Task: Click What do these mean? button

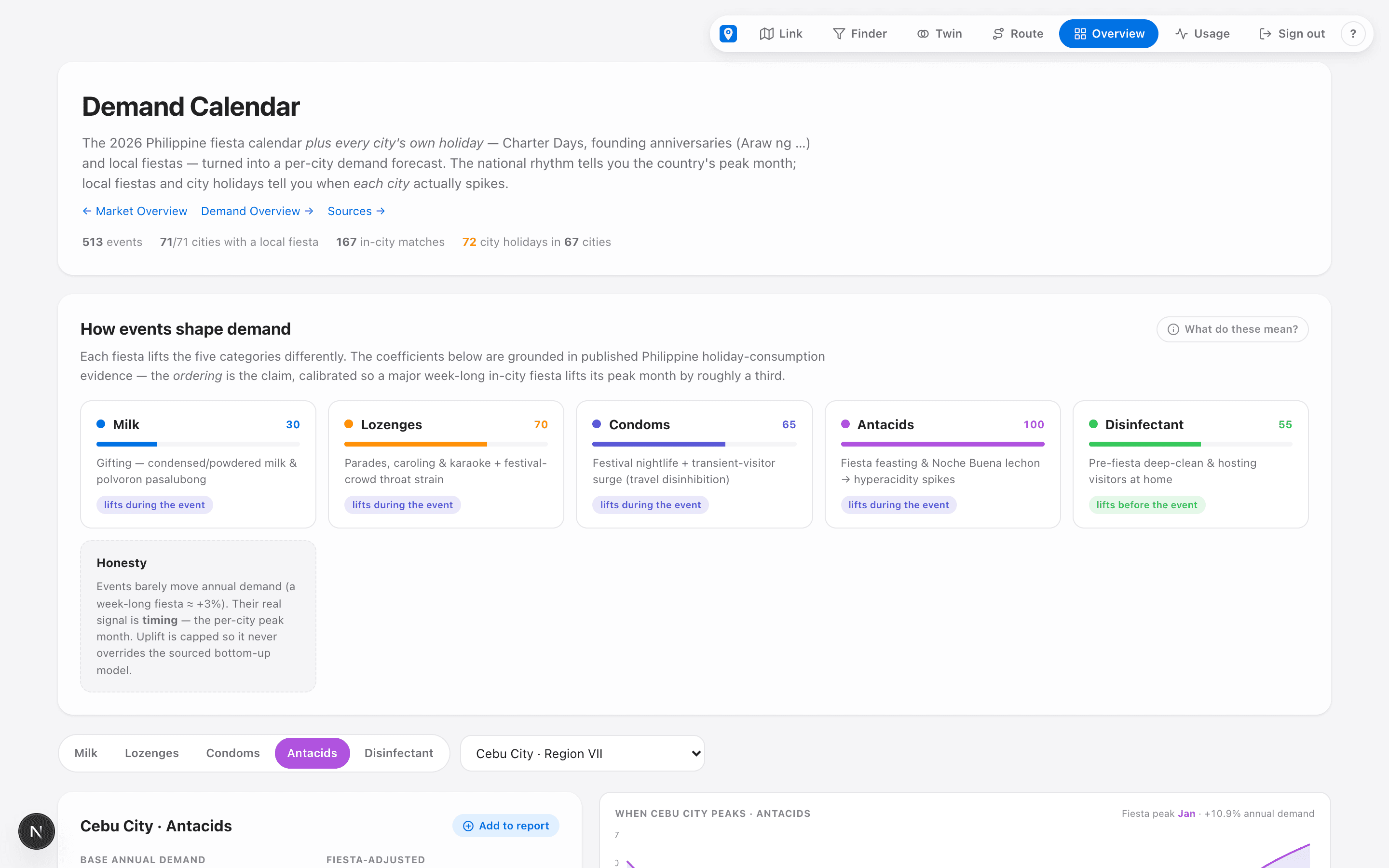Action: pyautogui.click(x=1232, y=329)
